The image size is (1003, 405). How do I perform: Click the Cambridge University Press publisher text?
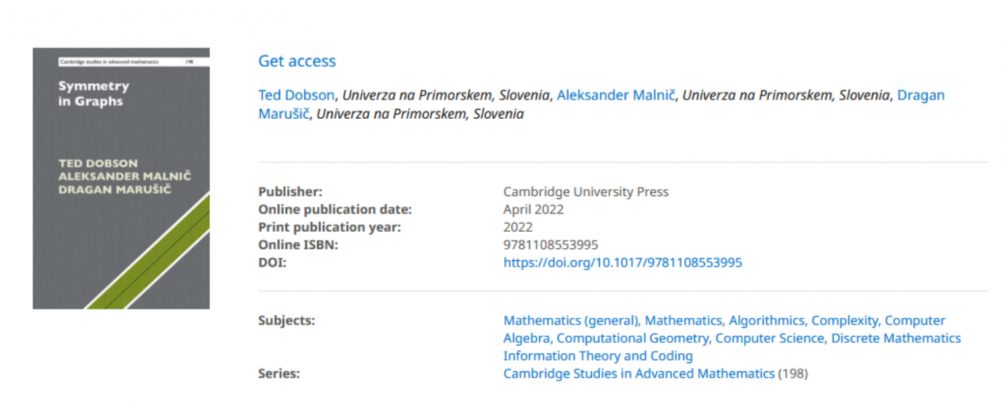[586, 192]
